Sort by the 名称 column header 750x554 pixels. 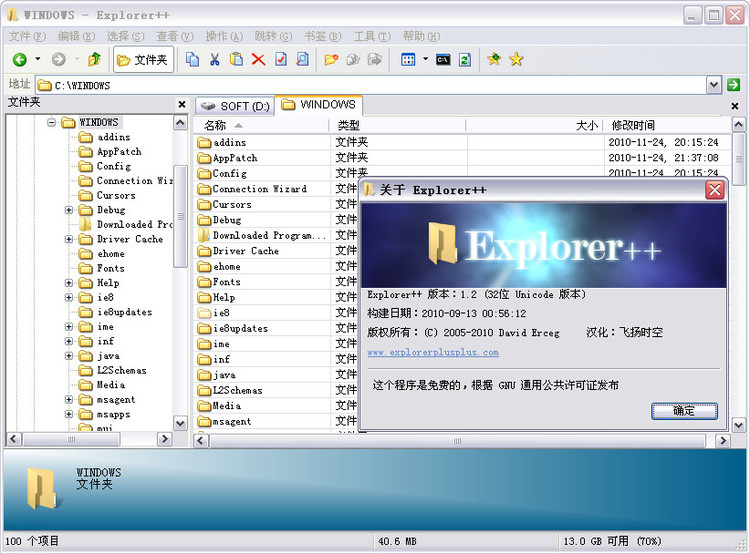click(262, 125)
